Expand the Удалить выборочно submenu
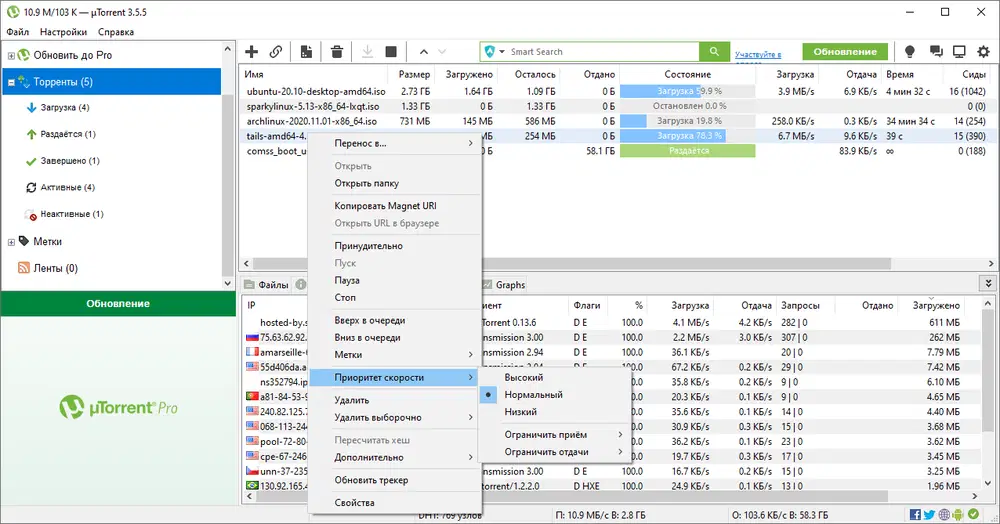 point(395,418)
